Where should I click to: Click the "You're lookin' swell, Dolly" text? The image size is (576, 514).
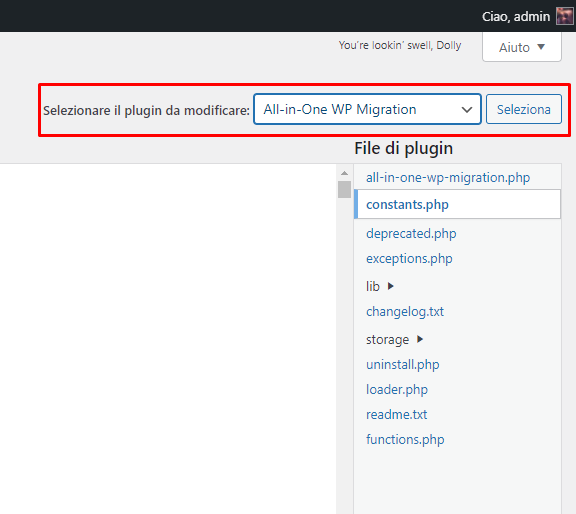[x=400, y=45]
